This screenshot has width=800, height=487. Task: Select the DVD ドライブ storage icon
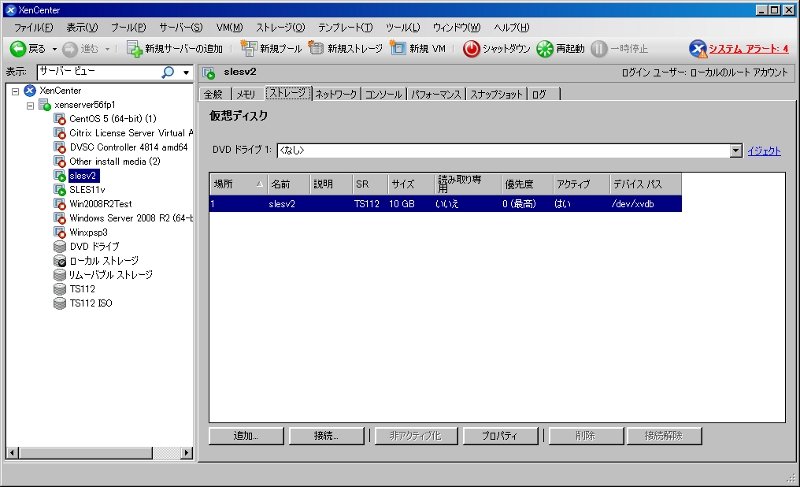[x=60, y=247]
